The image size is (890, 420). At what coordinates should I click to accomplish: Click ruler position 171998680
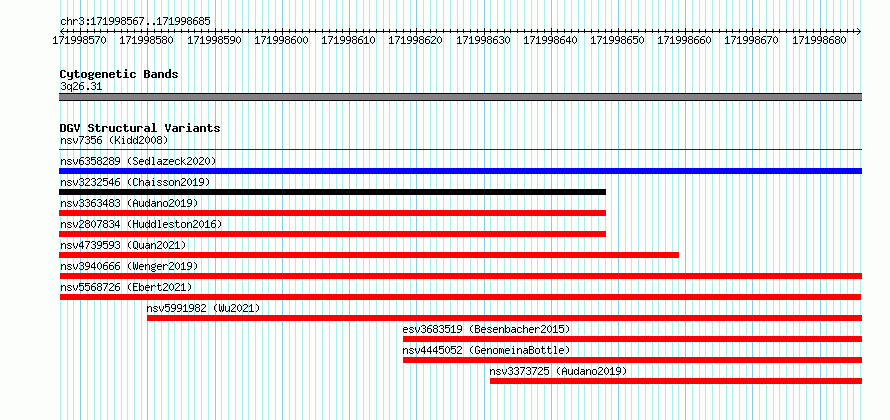[x=819, y=40]
